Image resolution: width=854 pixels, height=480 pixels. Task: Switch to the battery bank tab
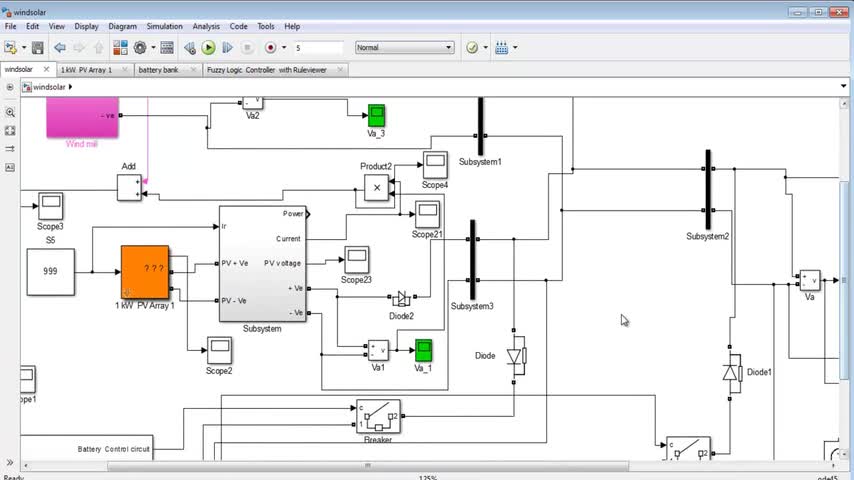click(158, 70)
